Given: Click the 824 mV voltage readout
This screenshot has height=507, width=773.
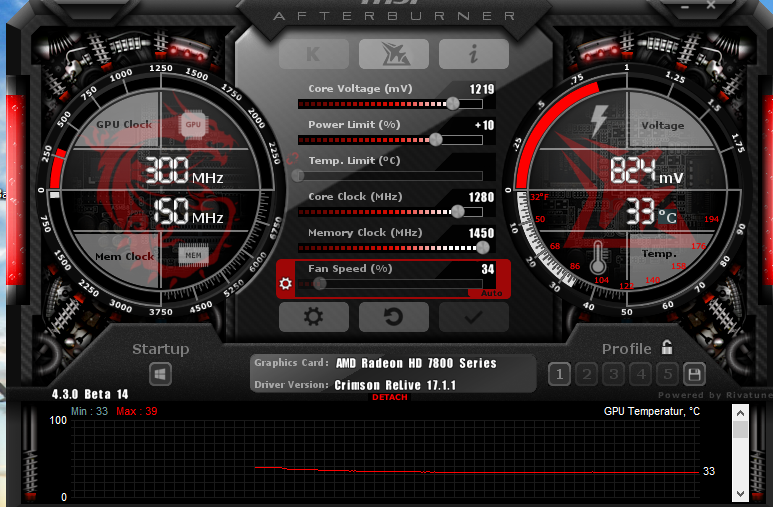Looking at the screenshot, I should [x=647, y=171].
